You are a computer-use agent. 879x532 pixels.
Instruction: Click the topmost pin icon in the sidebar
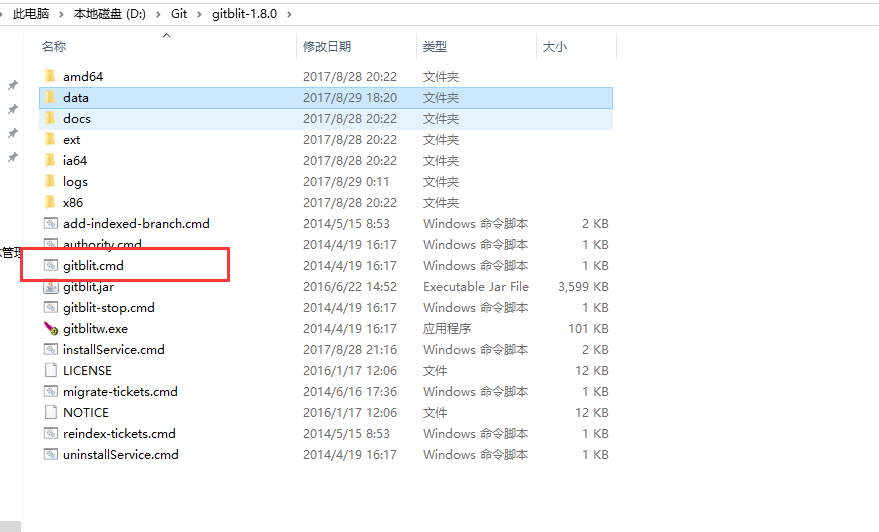point(12,85)
